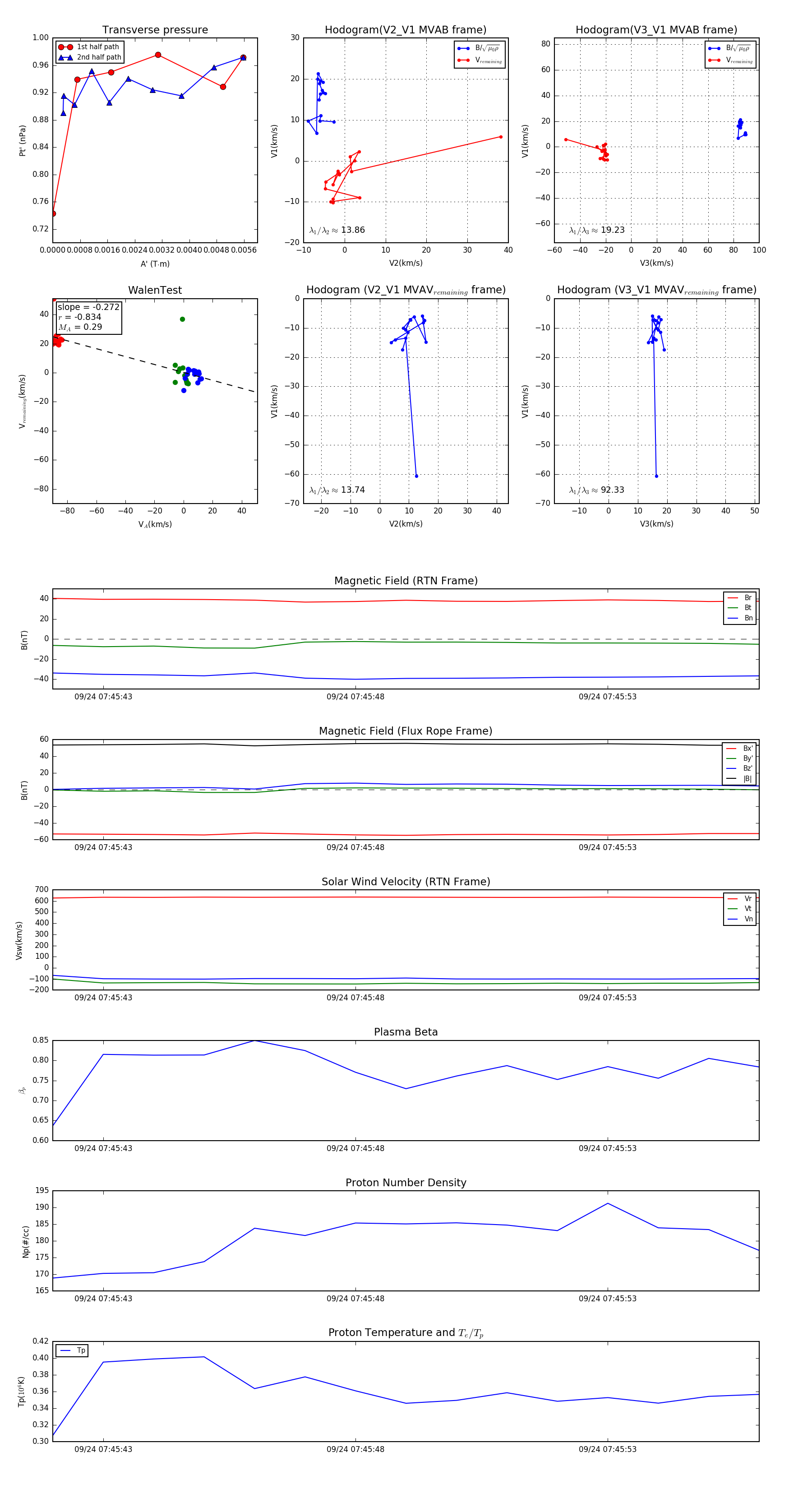The image size is (812, 1489).
Task: Click the λ1/λ2 ≈ 13.86 annotation
Action: (337, 230)
